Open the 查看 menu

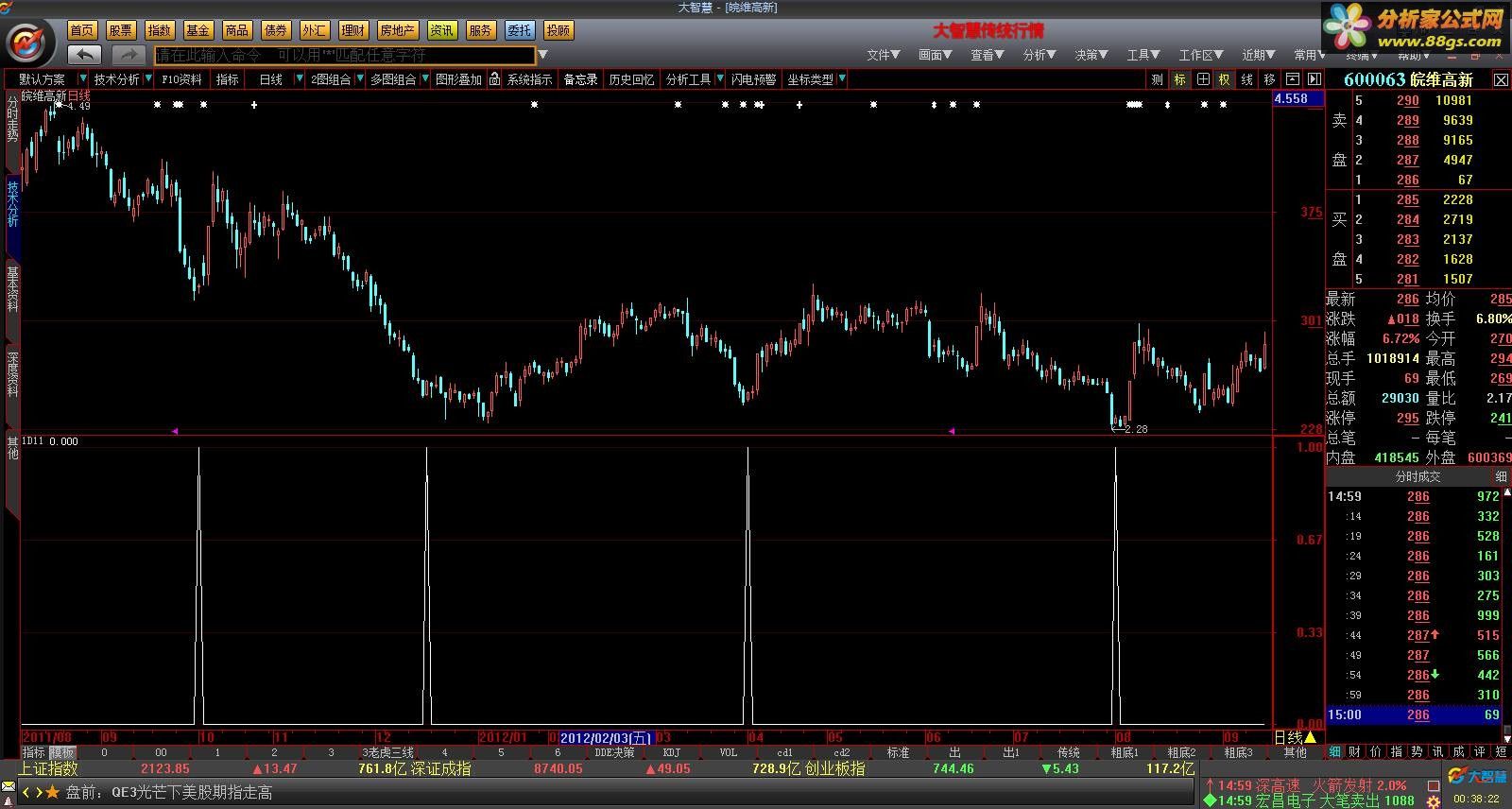click(988, 55)
